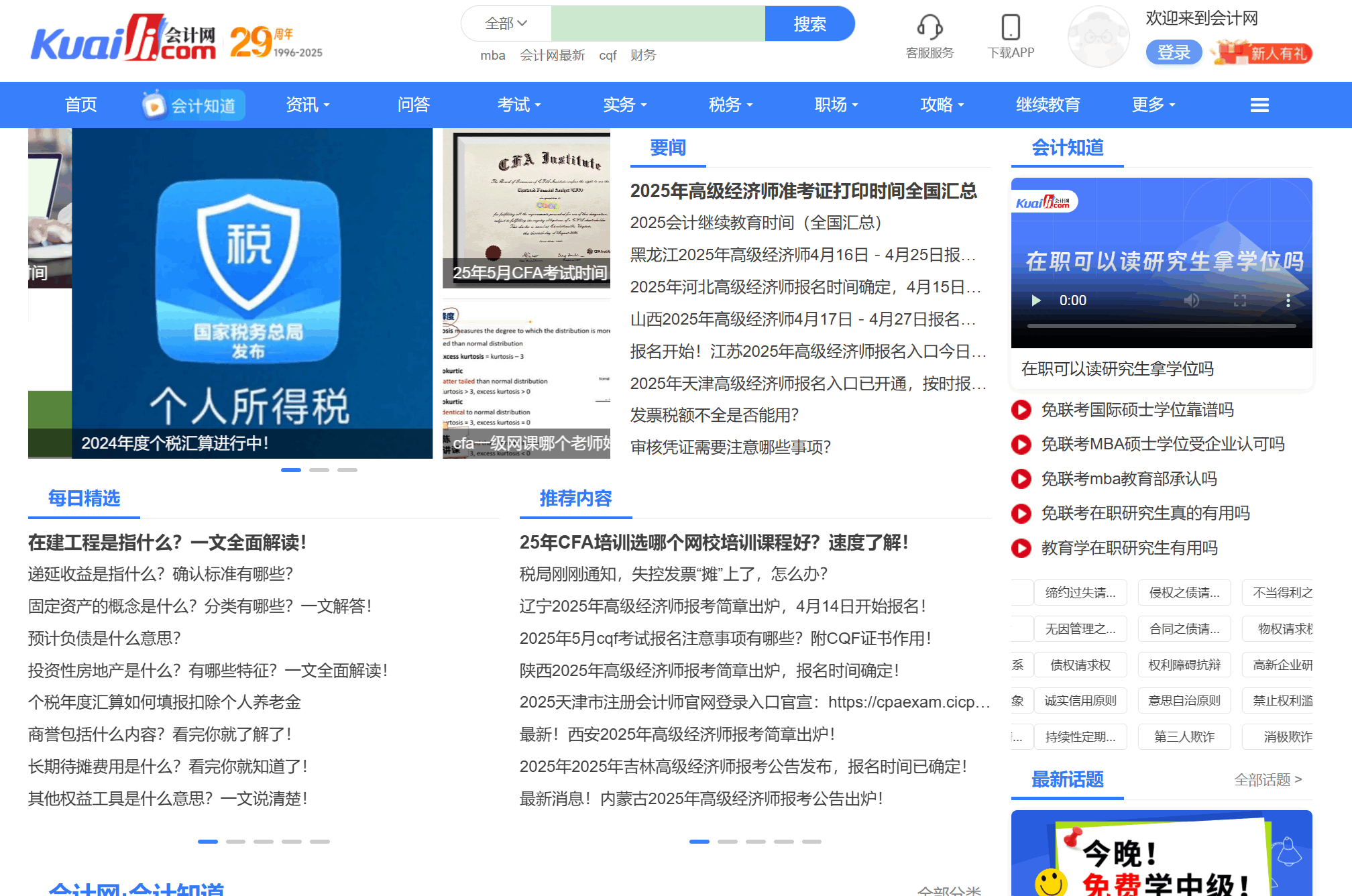
Task: Click red play icon beside 免联考国际硕士学位靠谱吗
Action: point(1021,410)
